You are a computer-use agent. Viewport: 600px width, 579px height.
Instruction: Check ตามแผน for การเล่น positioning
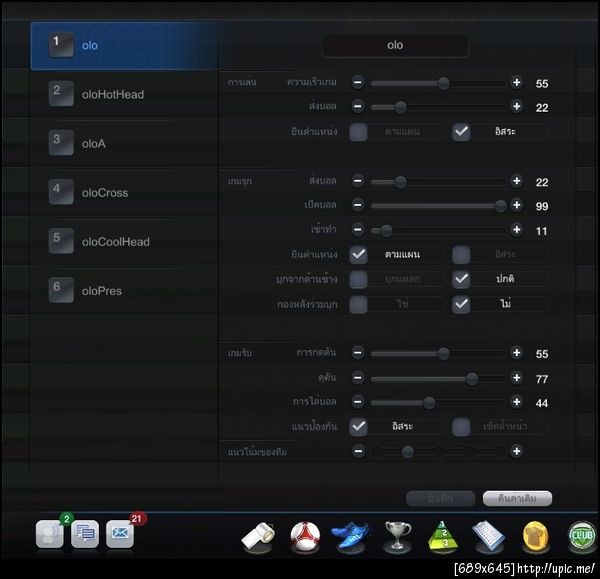(359, 132)
